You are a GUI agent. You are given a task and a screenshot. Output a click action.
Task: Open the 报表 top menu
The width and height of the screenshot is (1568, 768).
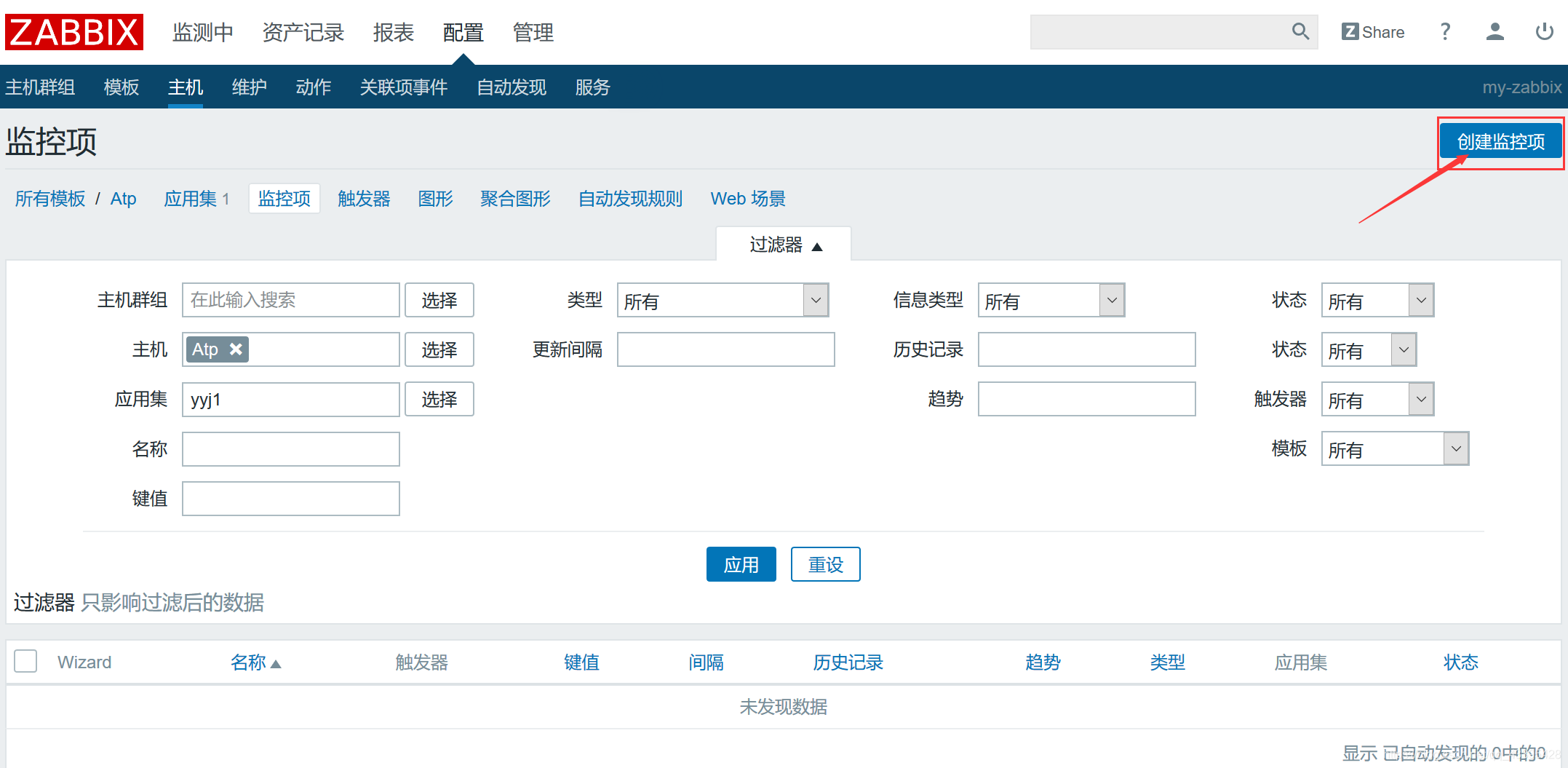pyautogui.click(x=394, y=33)
